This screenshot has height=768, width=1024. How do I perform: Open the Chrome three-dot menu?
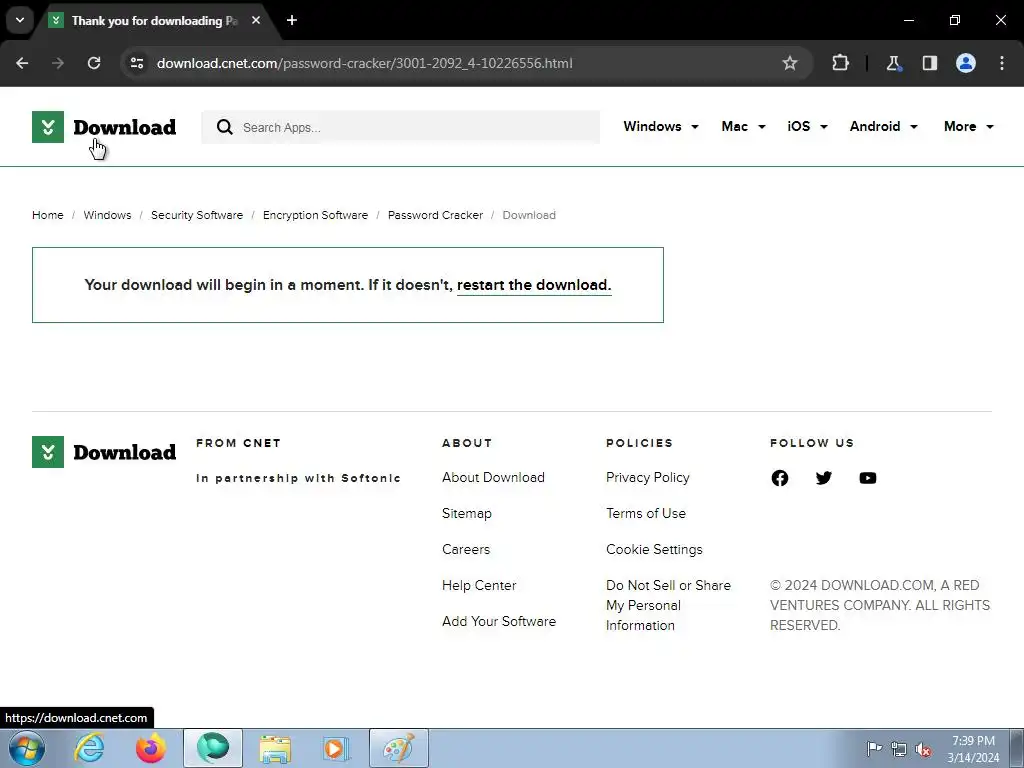(1002, 63)
